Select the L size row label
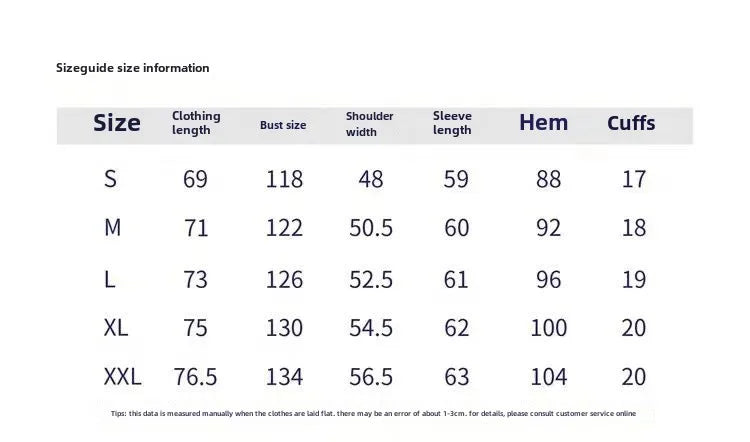Viewport: 750px width, 442px height. pyautogui.click(x=110, y=279)
